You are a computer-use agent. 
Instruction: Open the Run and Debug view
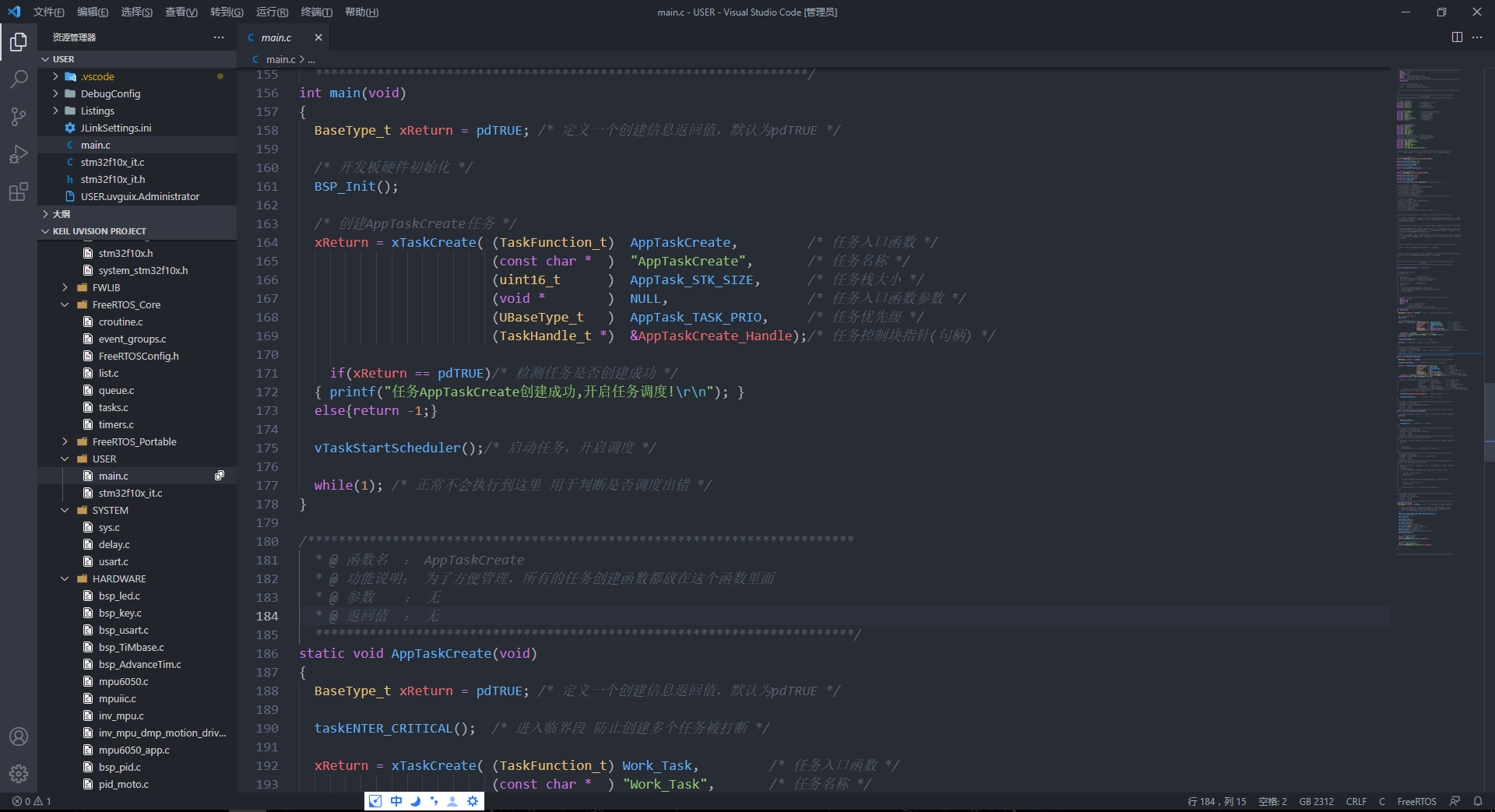pyautogui.click(x=19, y=153)
